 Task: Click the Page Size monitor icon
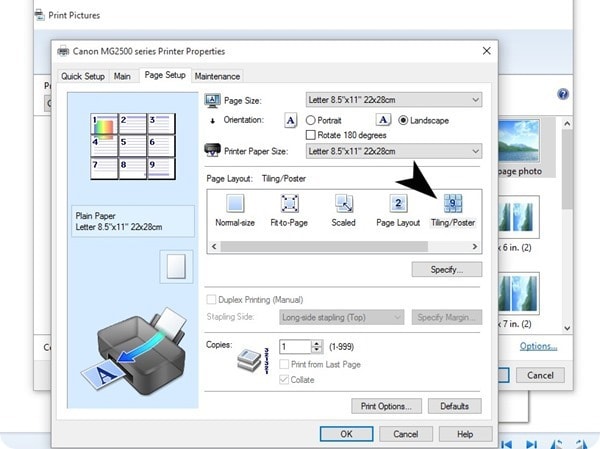(212, 100)
